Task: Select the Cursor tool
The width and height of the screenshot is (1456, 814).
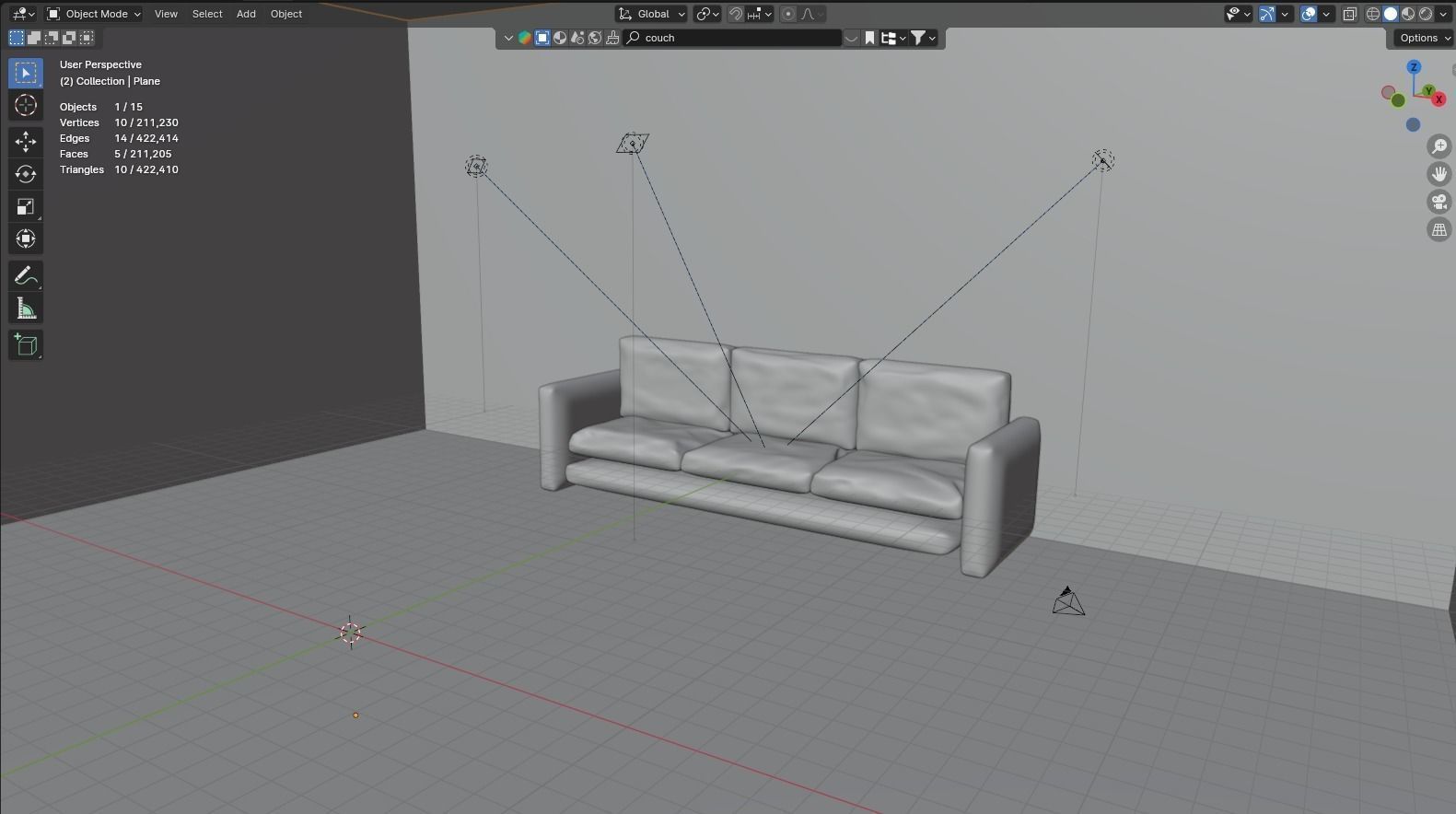Action: click(26, 106)
